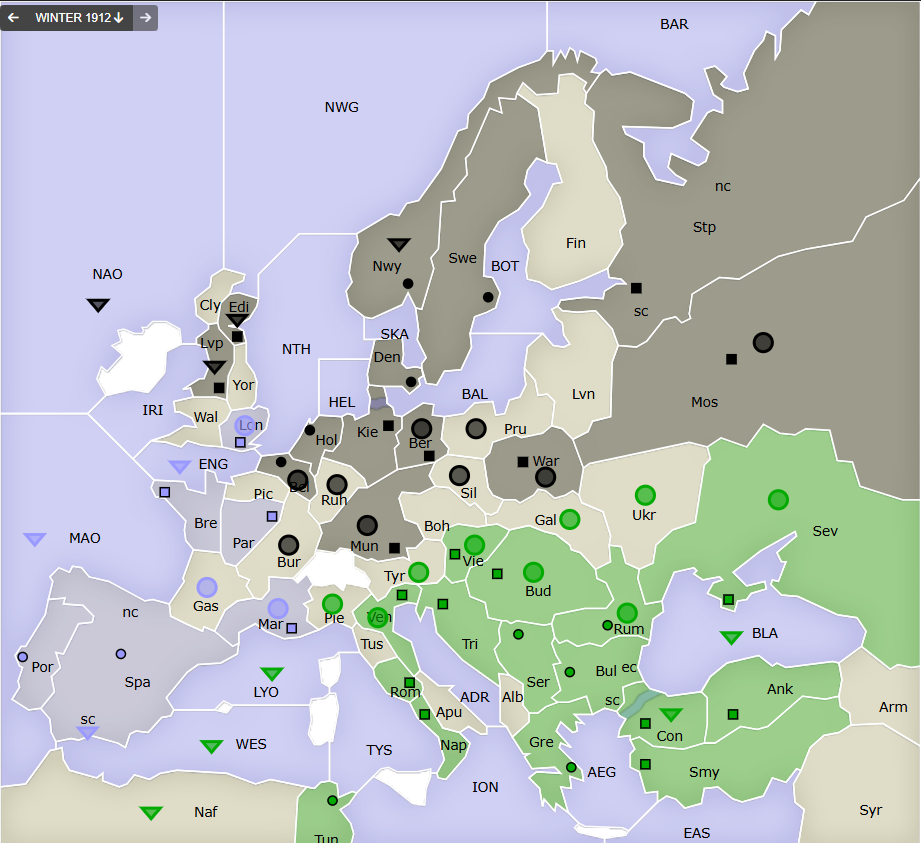Select the green fleet in WES
Viewport: 921px width, 843px height.
coord(211,746)
